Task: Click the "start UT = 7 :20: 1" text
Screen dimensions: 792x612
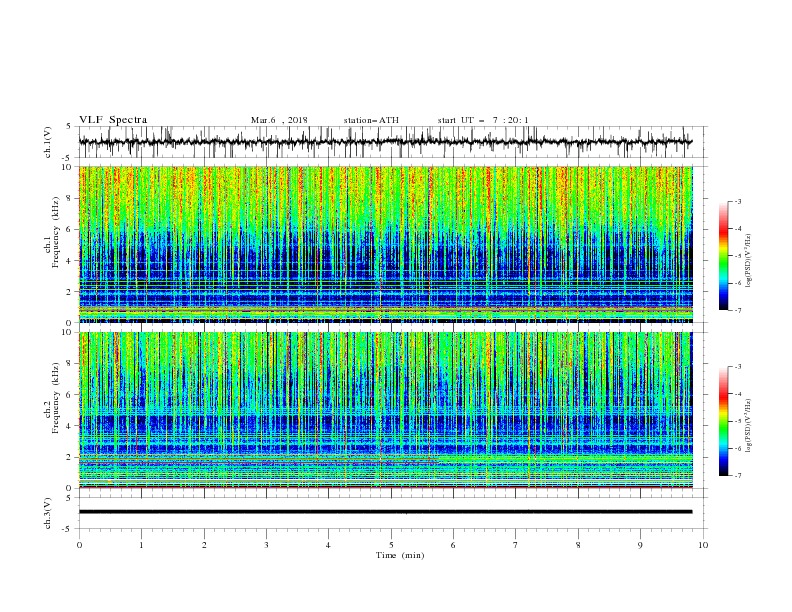Action: 483,120
